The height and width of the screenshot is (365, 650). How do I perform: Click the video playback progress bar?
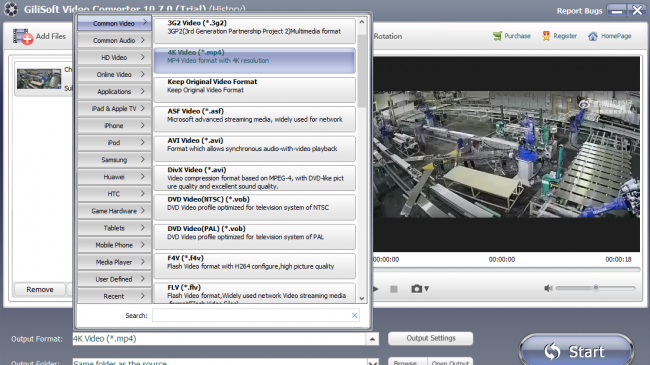[506, 270]
